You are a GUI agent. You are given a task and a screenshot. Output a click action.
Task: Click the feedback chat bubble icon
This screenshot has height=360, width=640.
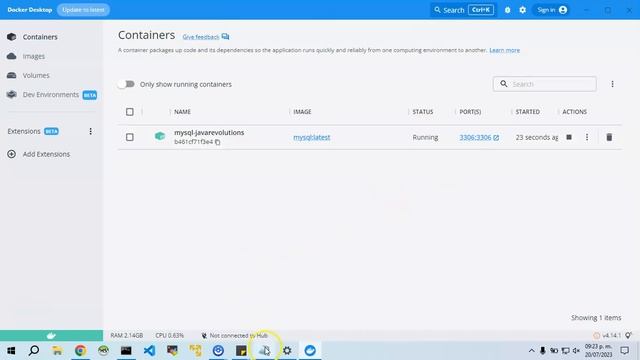[x=225, y=37]
